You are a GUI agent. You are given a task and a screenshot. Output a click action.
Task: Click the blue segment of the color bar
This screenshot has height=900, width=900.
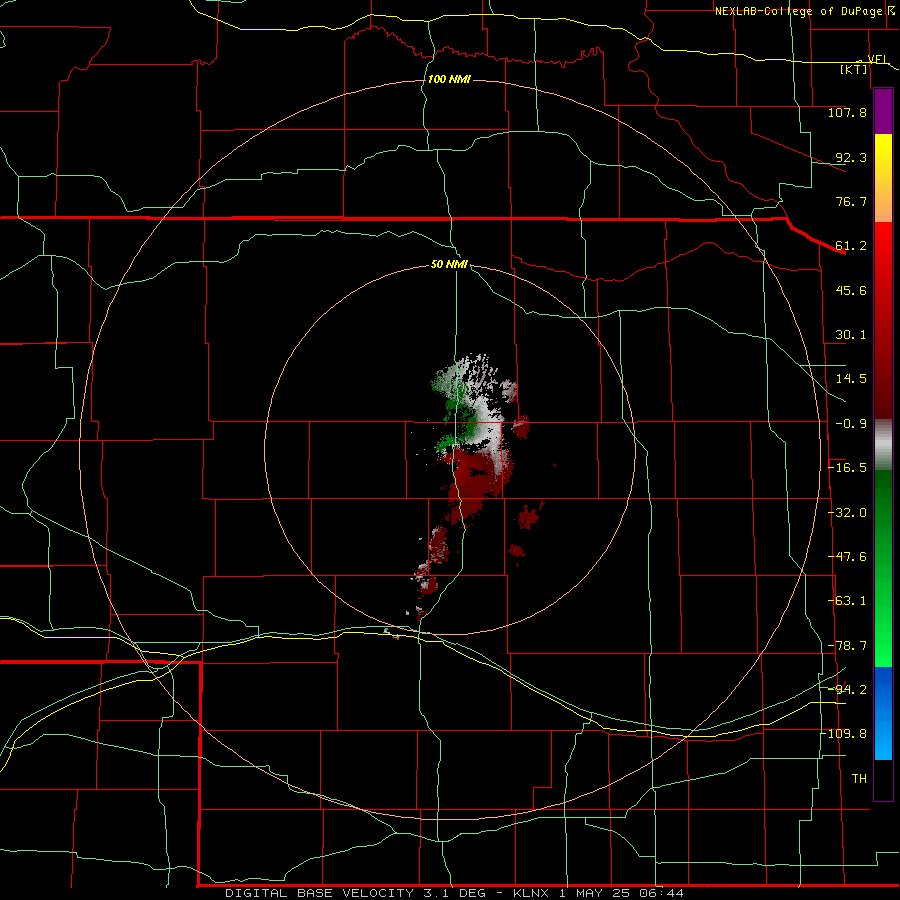point(883,713)
